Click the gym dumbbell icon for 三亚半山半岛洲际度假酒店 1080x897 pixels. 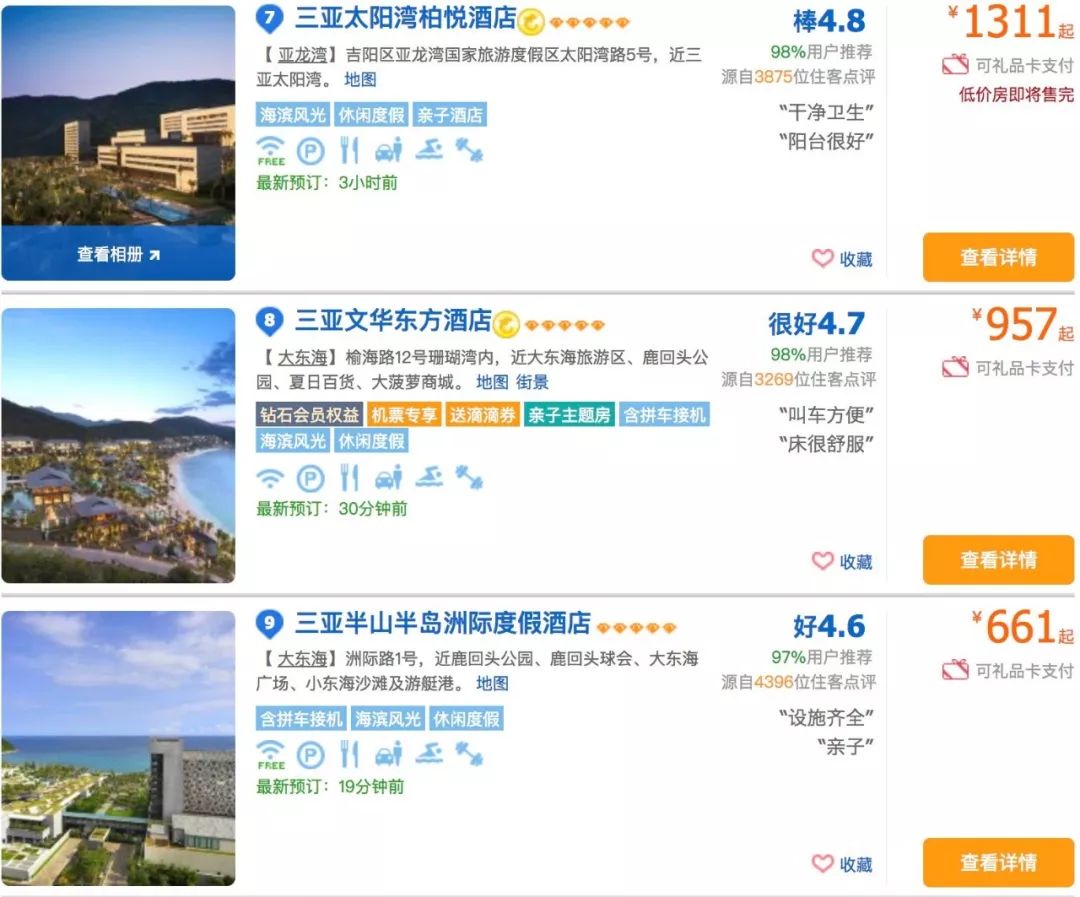pyautogui.click(x=469, y=753)
